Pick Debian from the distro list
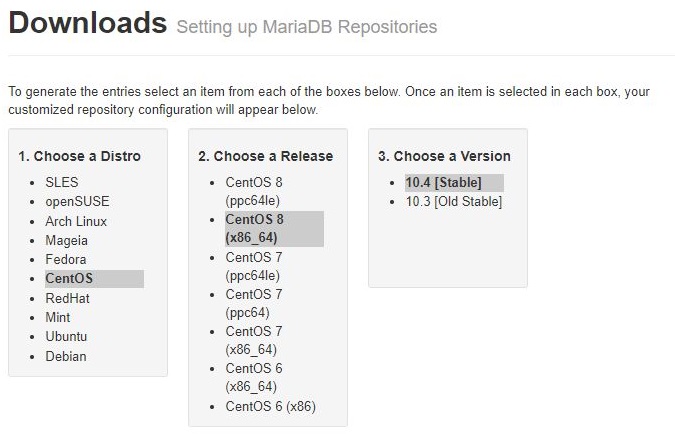Image resolution: width=675 pixels, height=434 pixels. 66,356
